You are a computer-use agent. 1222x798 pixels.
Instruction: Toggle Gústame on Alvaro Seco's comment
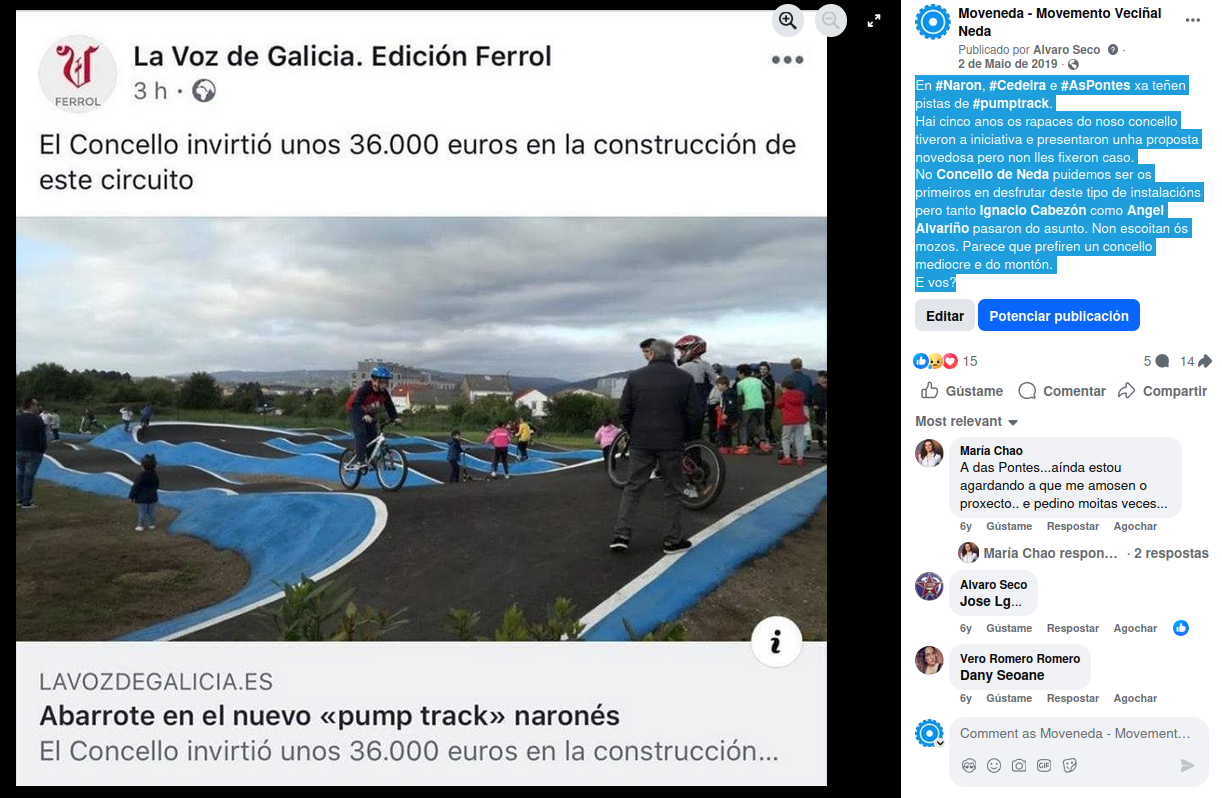(1009, 628)
